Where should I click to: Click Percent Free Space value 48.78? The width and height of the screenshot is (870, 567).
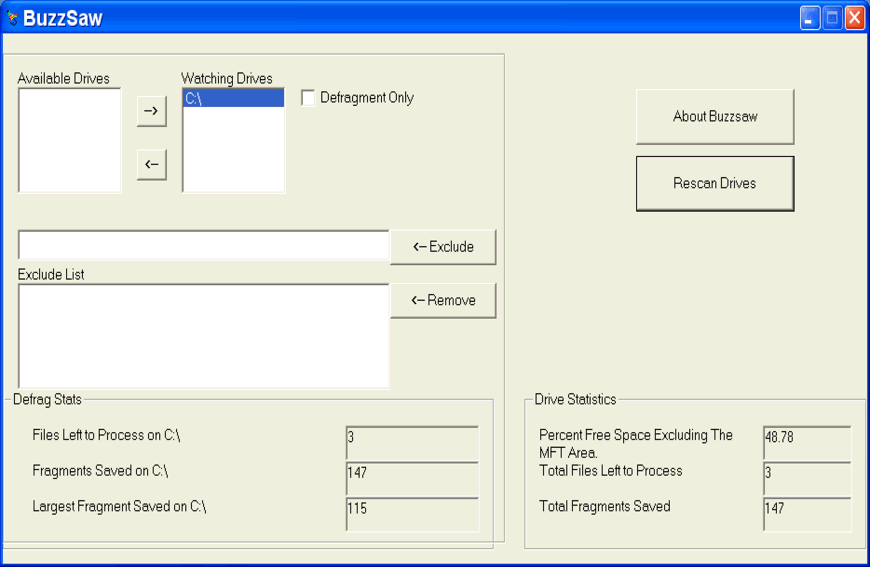[x=807, y=443]
